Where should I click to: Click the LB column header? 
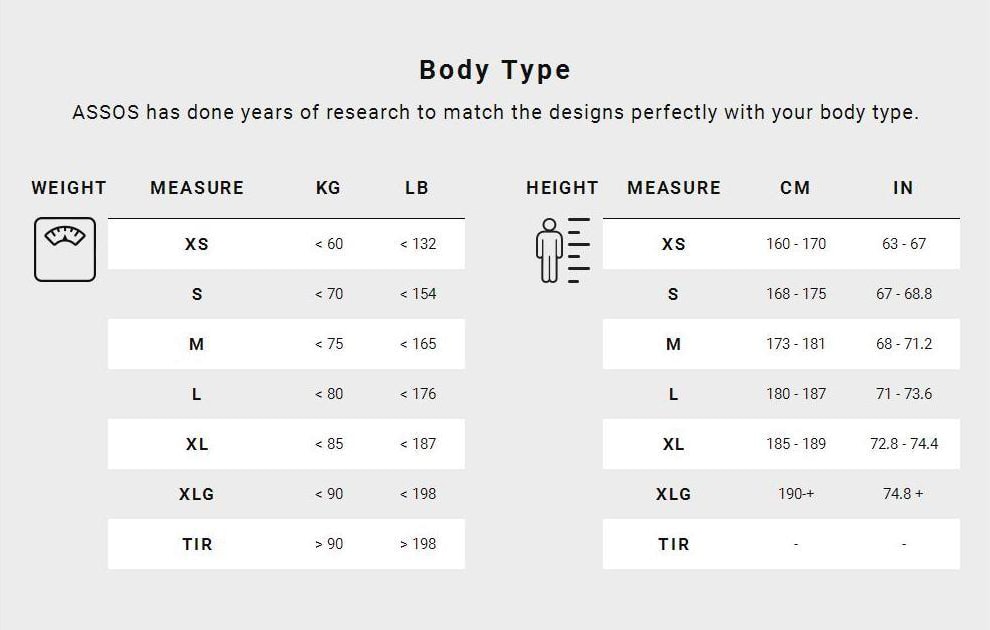point(417,188)
